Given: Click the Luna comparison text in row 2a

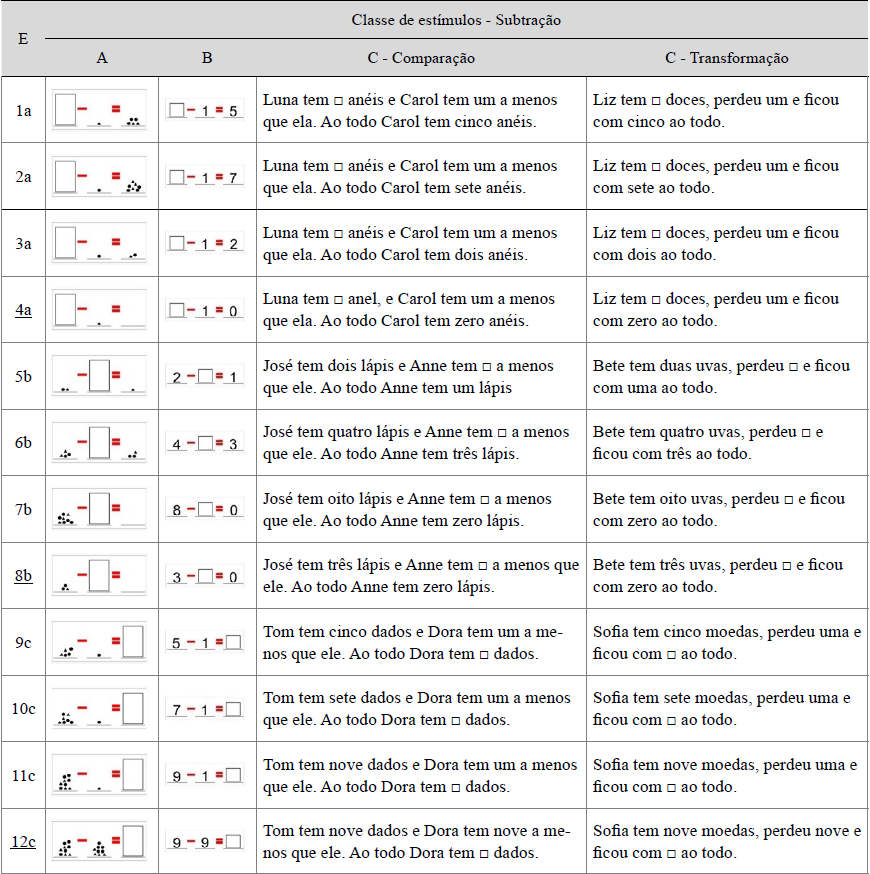Looking at the screenshot, I should (x=410, y=176).
